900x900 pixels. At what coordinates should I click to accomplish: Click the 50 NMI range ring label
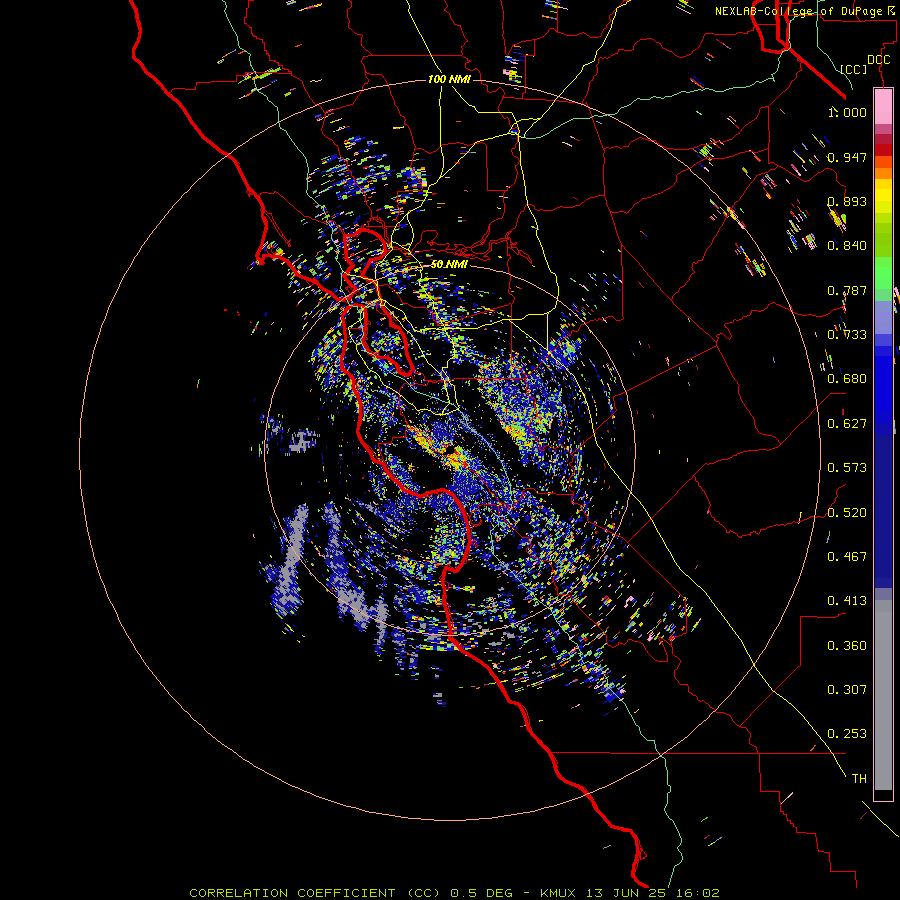pos(449,265)
